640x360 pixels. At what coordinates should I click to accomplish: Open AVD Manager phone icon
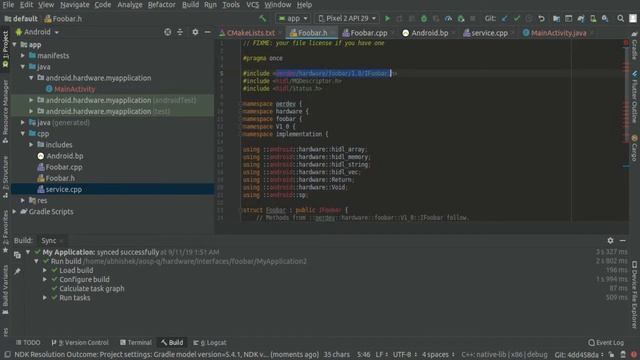[593, 18]
